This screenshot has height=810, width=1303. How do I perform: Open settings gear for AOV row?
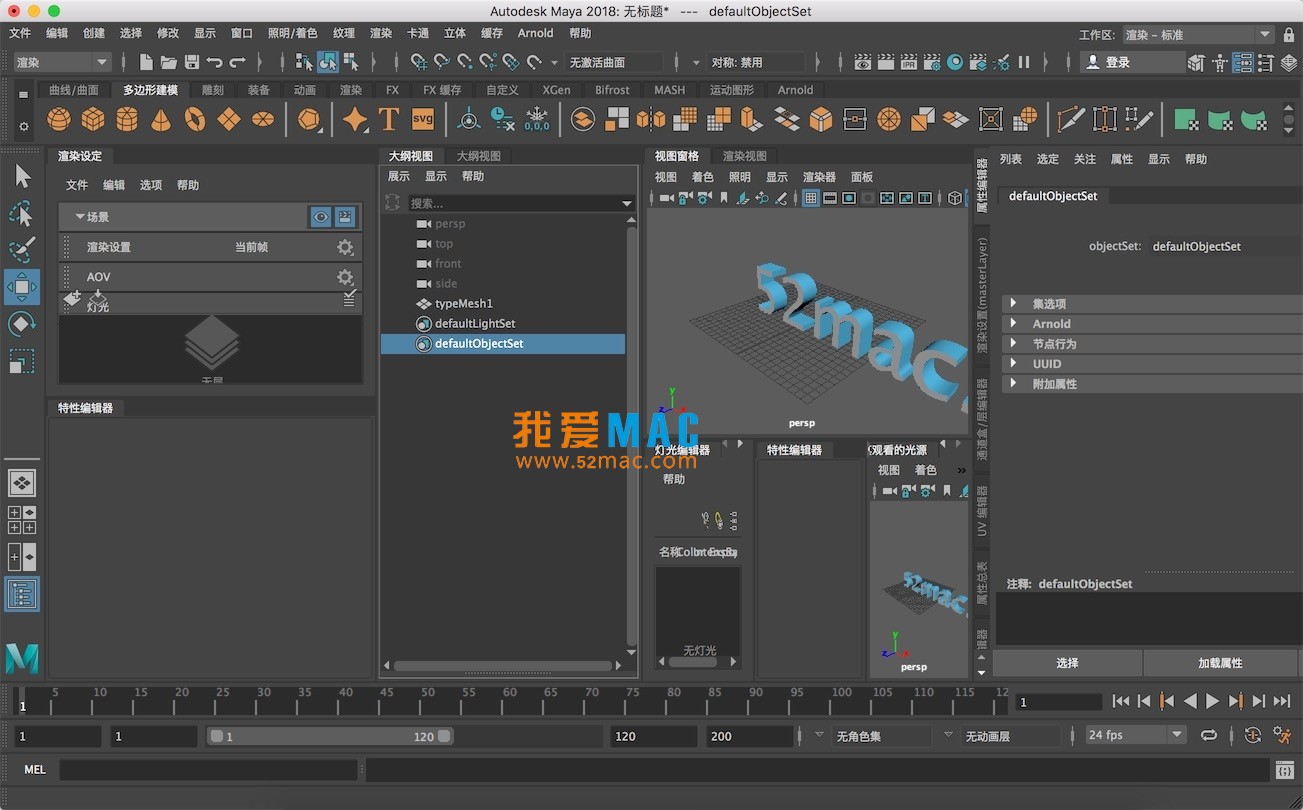[x=345, y=277]
